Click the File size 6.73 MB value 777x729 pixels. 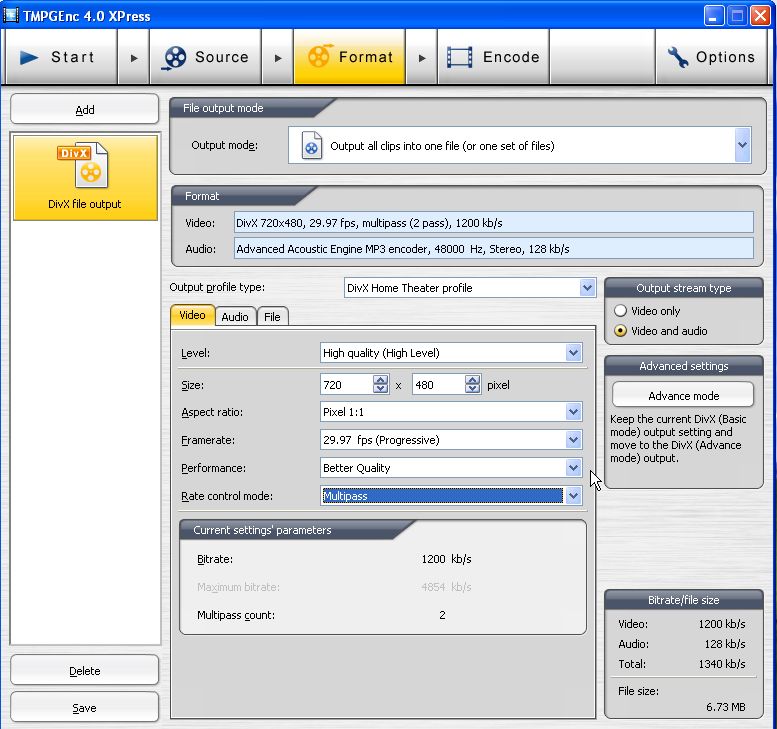click(x=725, y=707)
